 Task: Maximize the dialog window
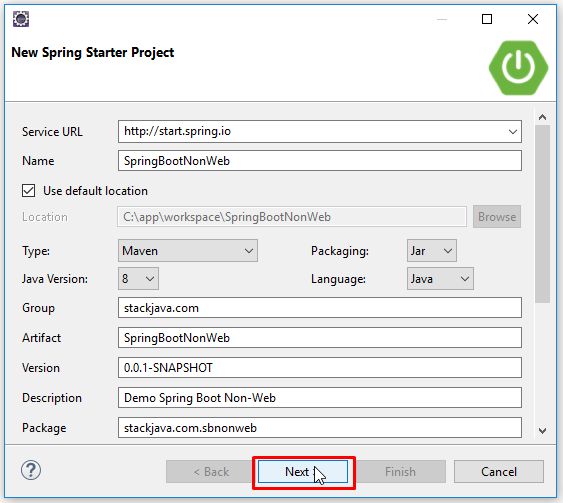(487, 19)
